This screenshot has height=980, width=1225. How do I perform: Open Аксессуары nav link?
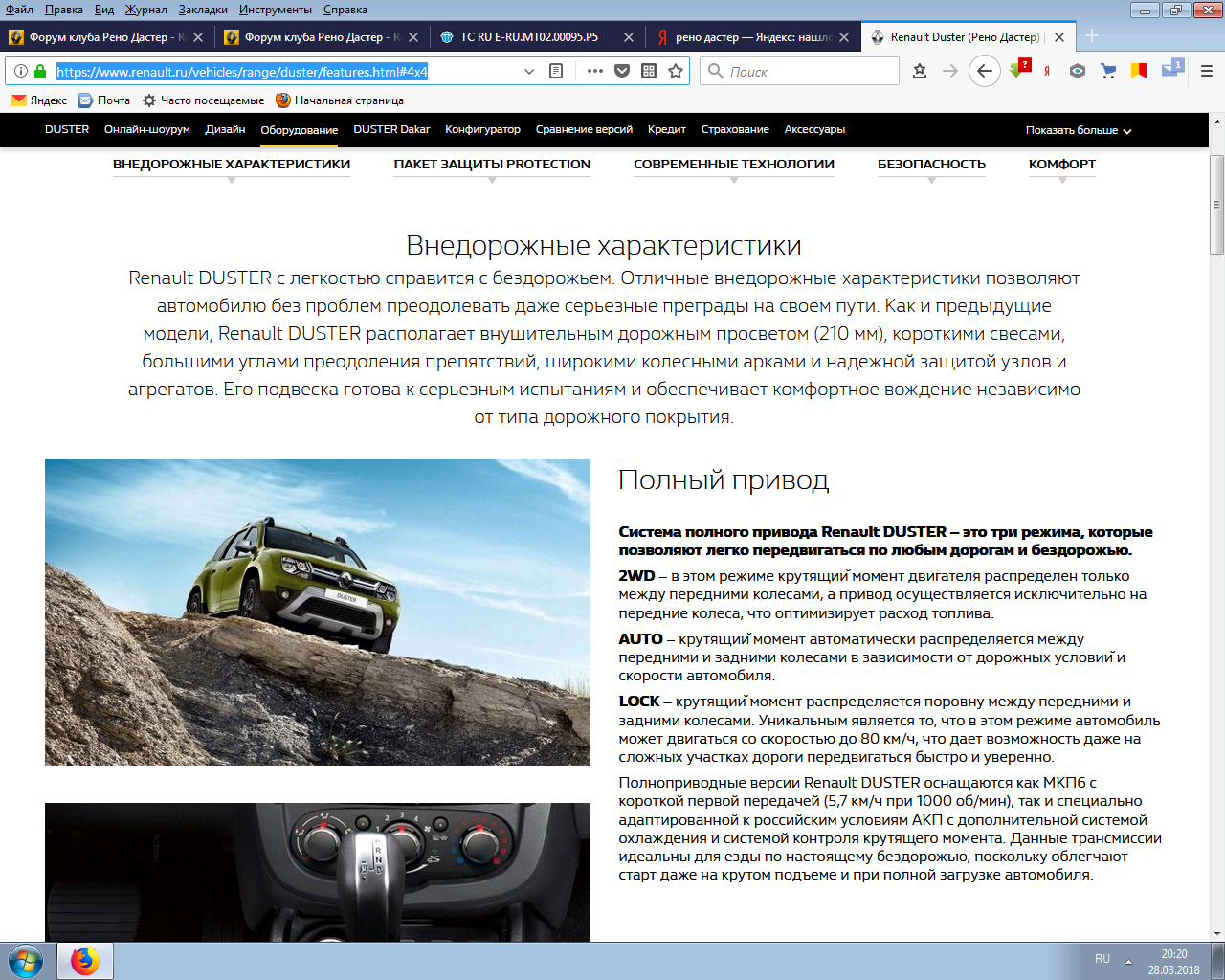(x=814, y=129)
